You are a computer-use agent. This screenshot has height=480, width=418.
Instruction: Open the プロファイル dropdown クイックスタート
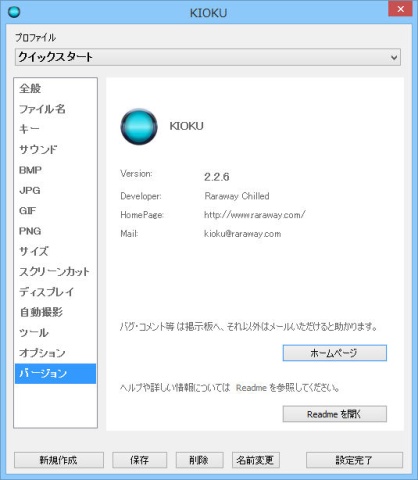click(208, 57)
